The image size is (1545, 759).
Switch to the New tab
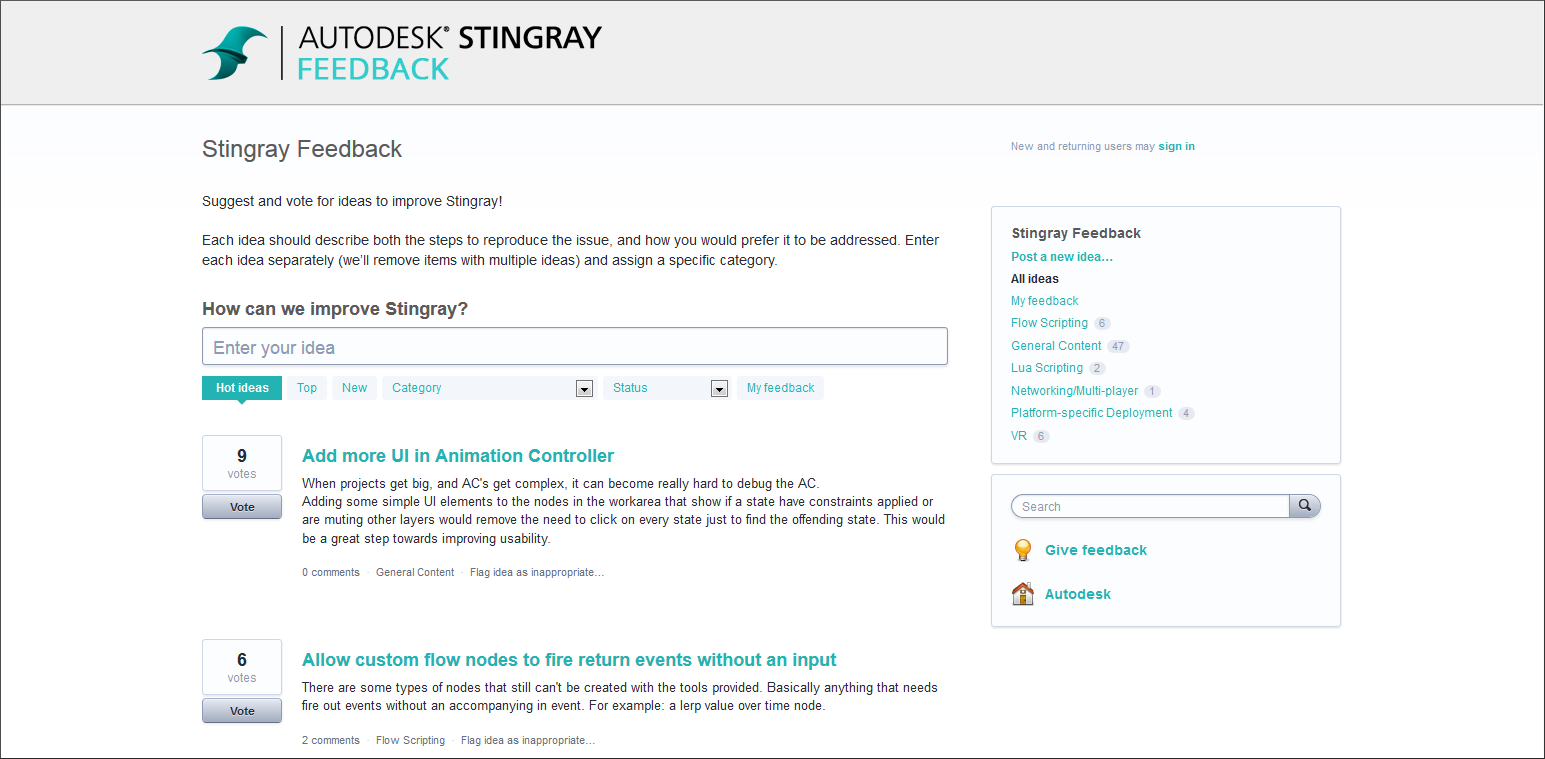point(355,388)
